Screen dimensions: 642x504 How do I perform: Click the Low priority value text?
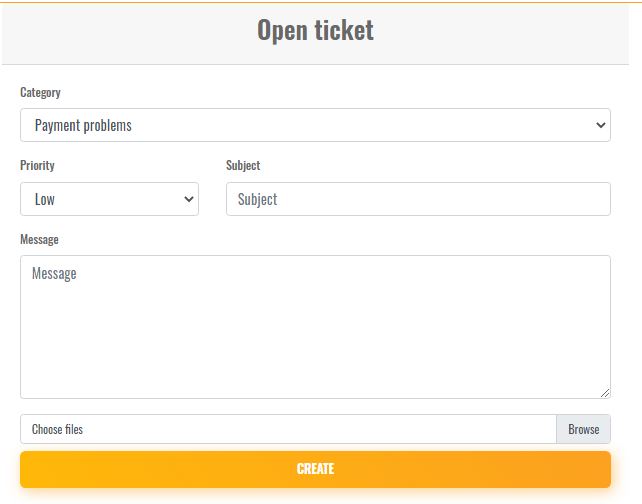[45, 199]
